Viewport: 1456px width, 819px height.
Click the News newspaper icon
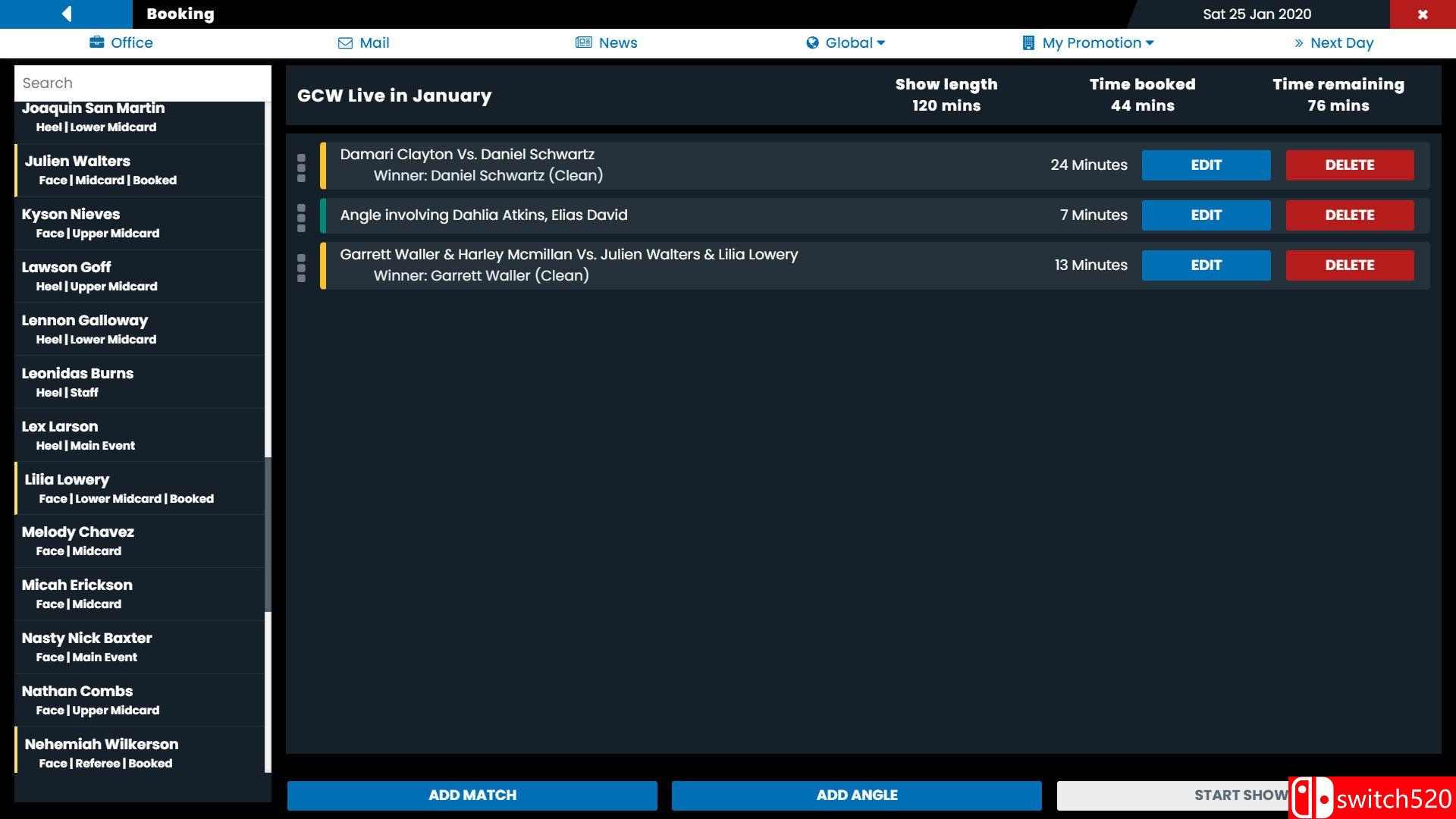click(x=583, y=42)
